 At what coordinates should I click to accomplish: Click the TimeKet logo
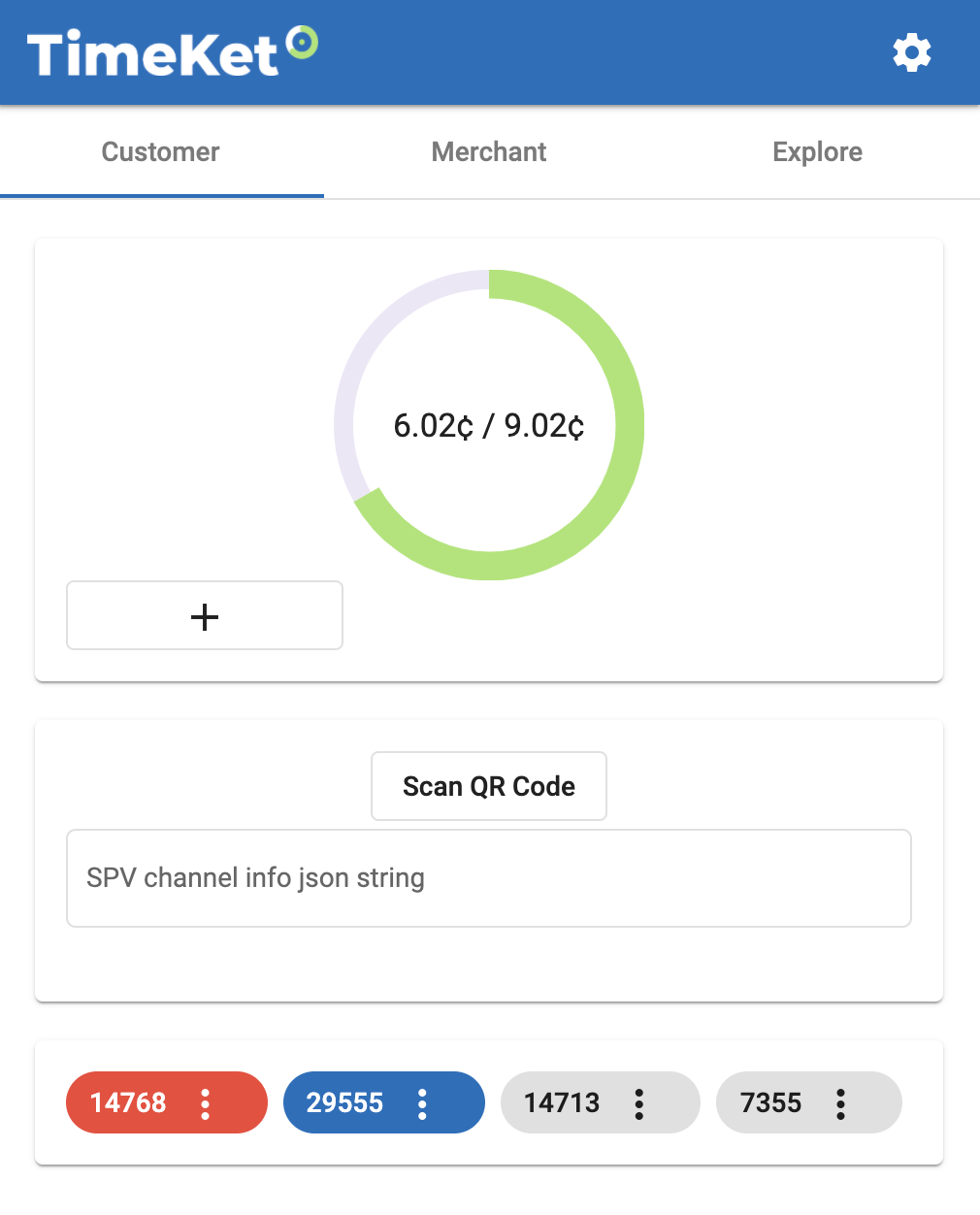point(173,52)
